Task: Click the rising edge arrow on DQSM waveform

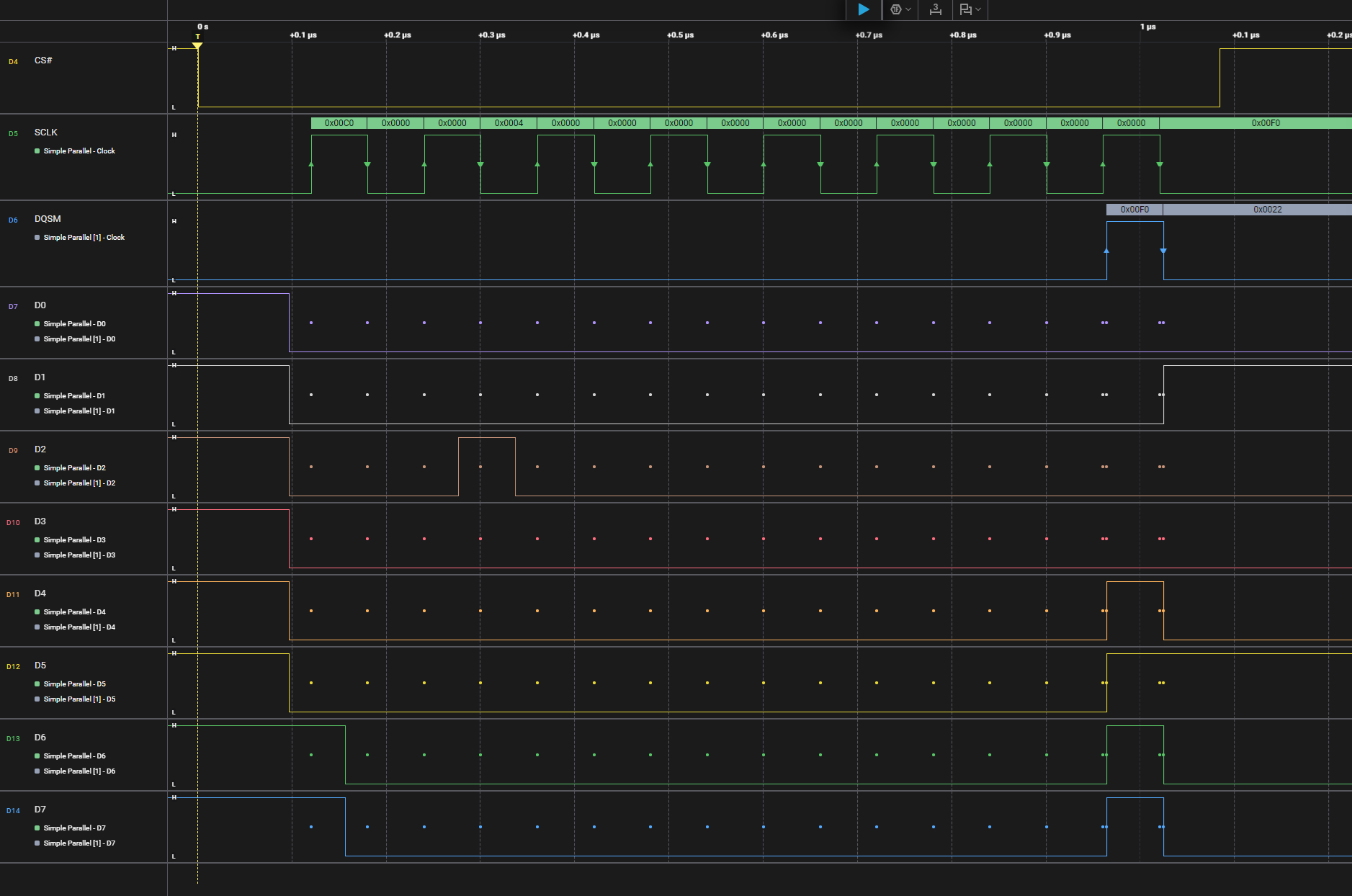Action: pos(1106,251)
